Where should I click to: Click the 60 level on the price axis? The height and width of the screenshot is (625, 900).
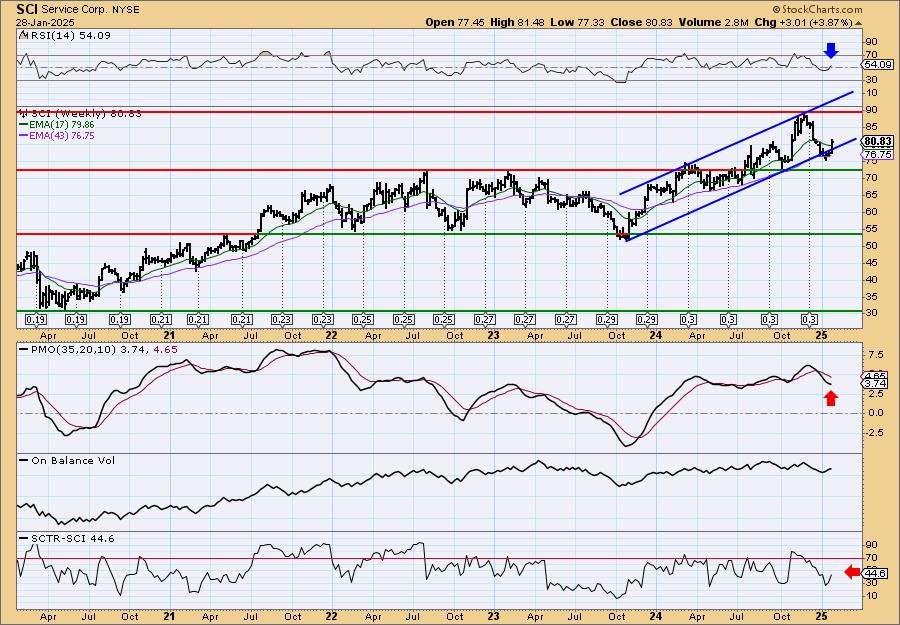point(872,211)
